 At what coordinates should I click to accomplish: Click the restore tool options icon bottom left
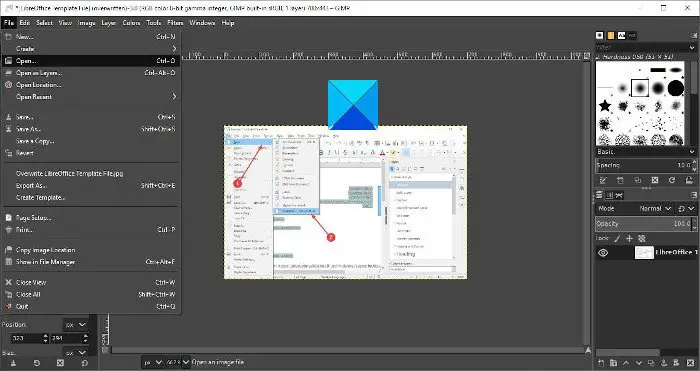[x=37, y=363]
